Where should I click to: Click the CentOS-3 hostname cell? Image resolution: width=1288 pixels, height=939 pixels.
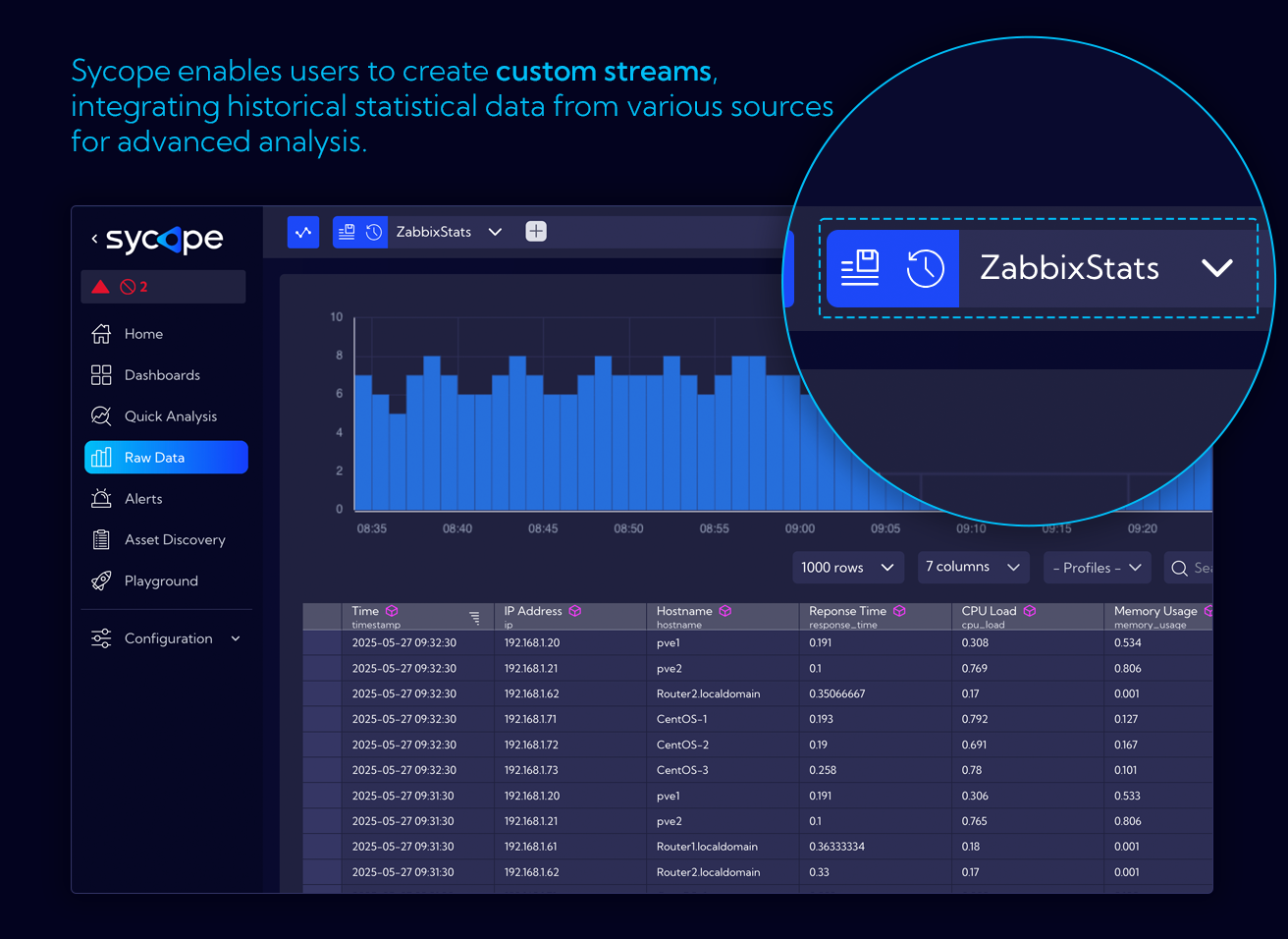(682, 770)
